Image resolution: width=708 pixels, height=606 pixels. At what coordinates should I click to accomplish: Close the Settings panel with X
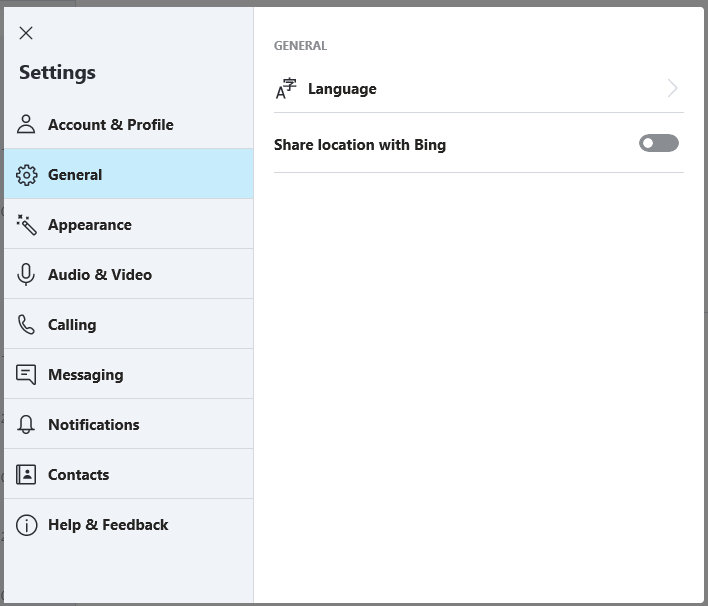point(26,33)
